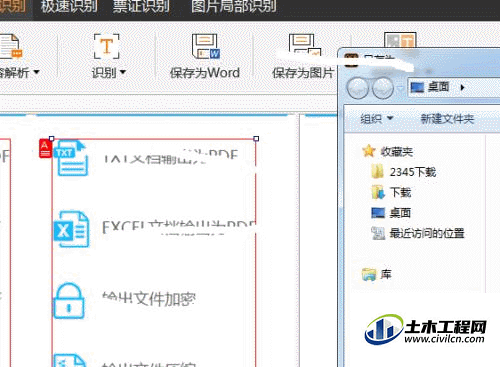Click the forward arrow in save dialog
The width and height of the screenshot is (500, 367).
click(383, 88)
